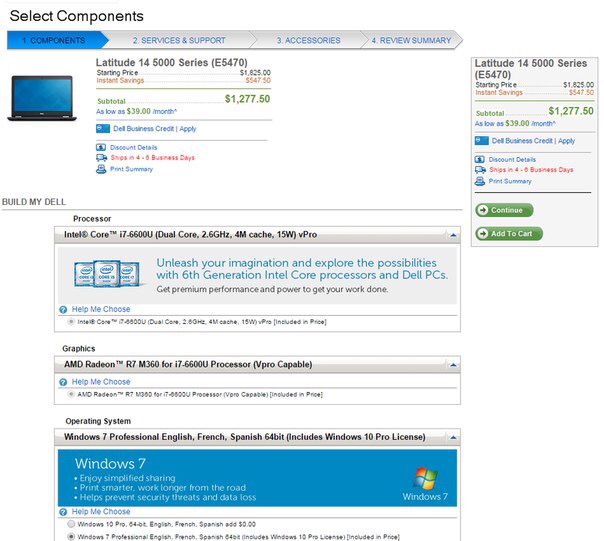Open Help Me Choose link under Processor

point(101,309)
